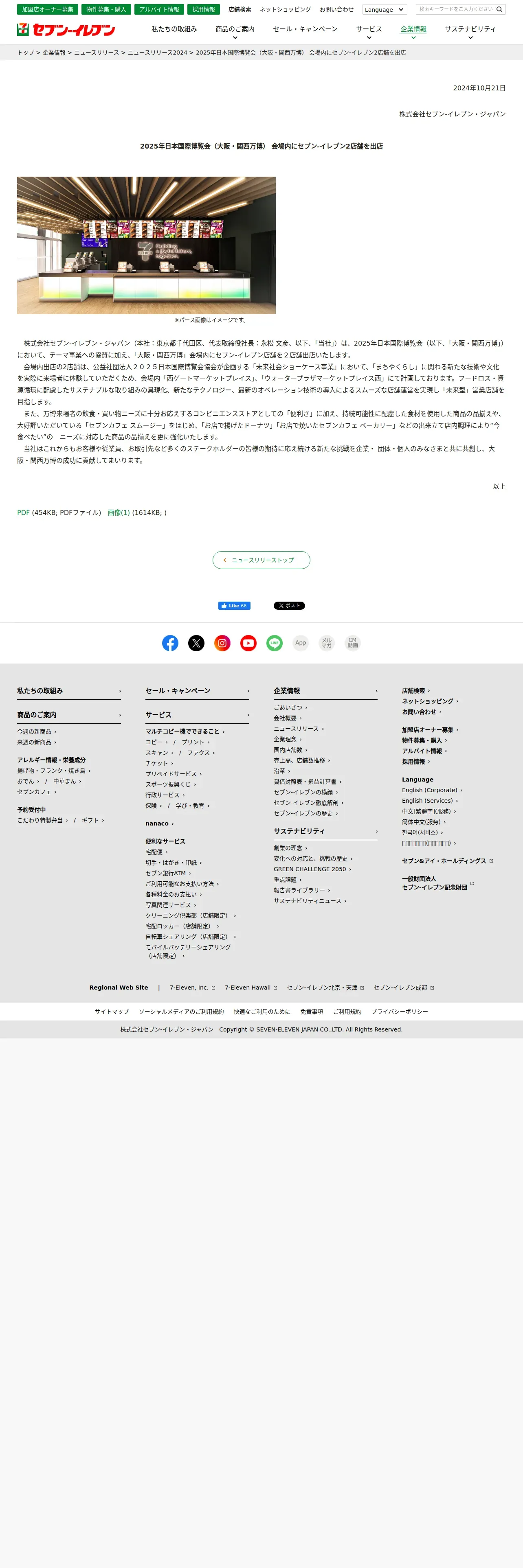The image size is (523, 1568).
Task: Open GREEN CHALLENGE 2050 footer link
Action: pyautogui.click(x=312, y=869)
